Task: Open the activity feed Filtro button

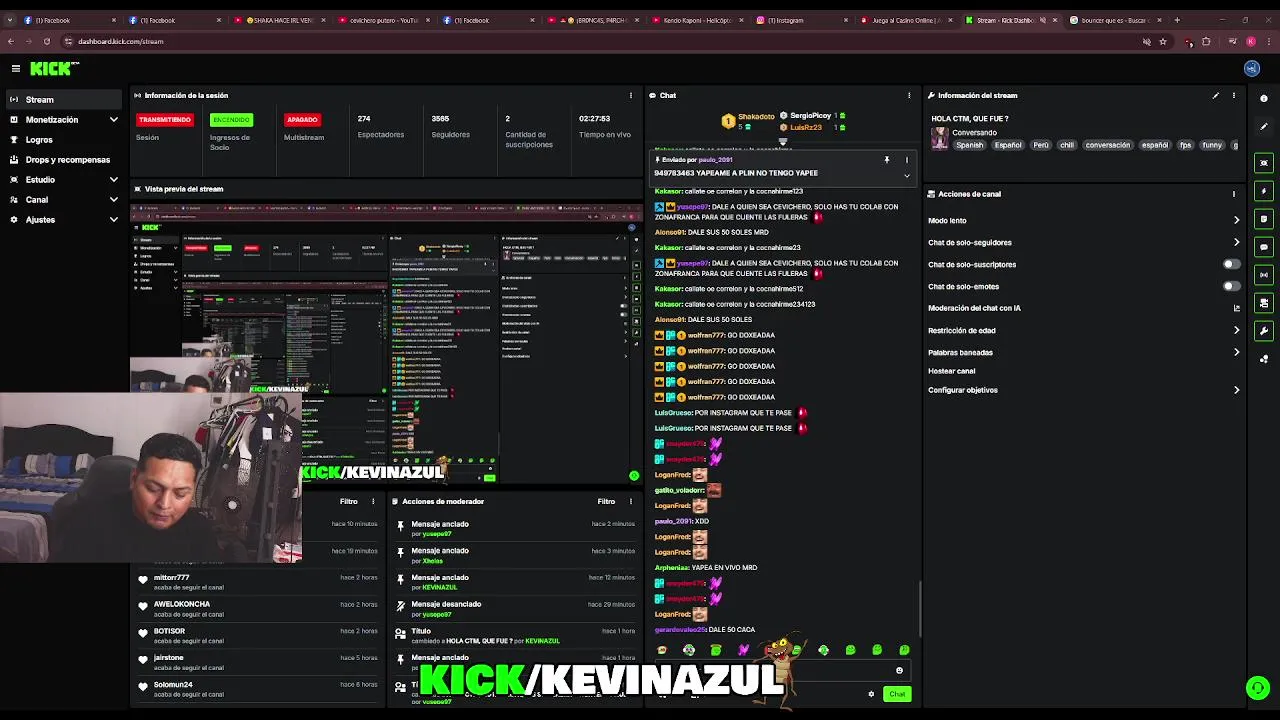Action: 348,502
